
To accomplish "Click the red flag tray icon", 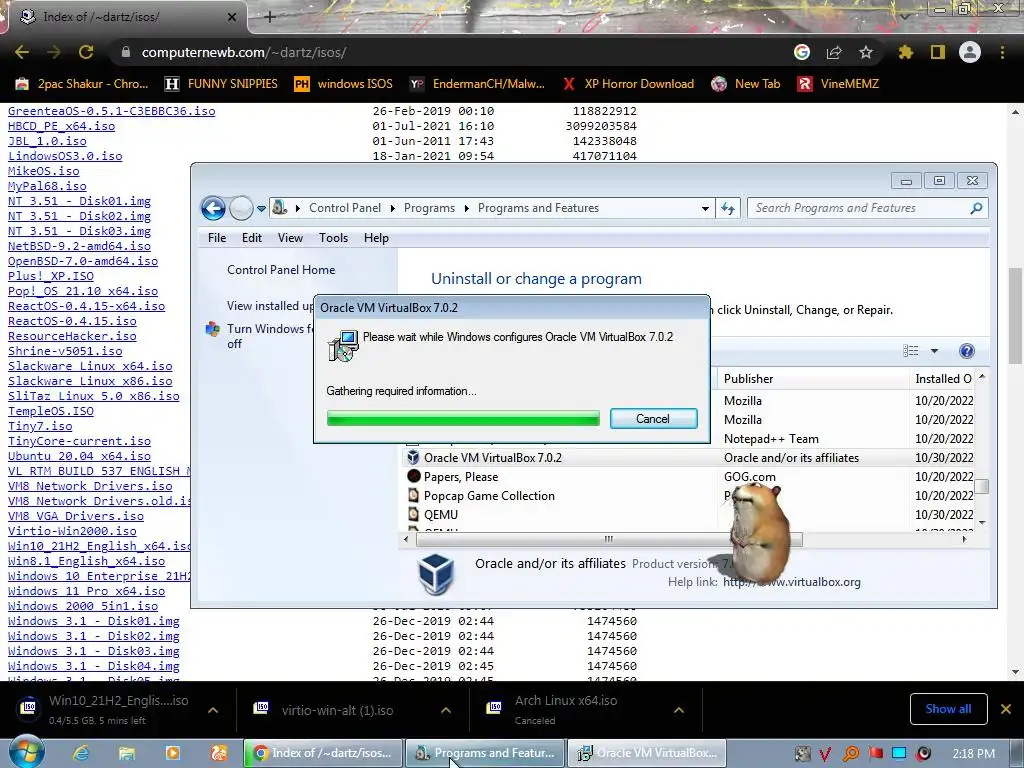I will tap(875, 754).
